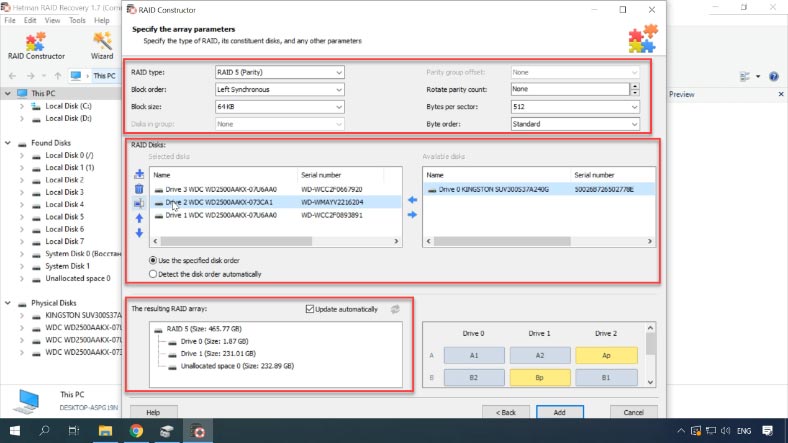Image resolution: width=788 pixels, height=443 pixels.
Task: Select Drive 3 WDC WD2500AAKX row
Action: click(275, 189)
